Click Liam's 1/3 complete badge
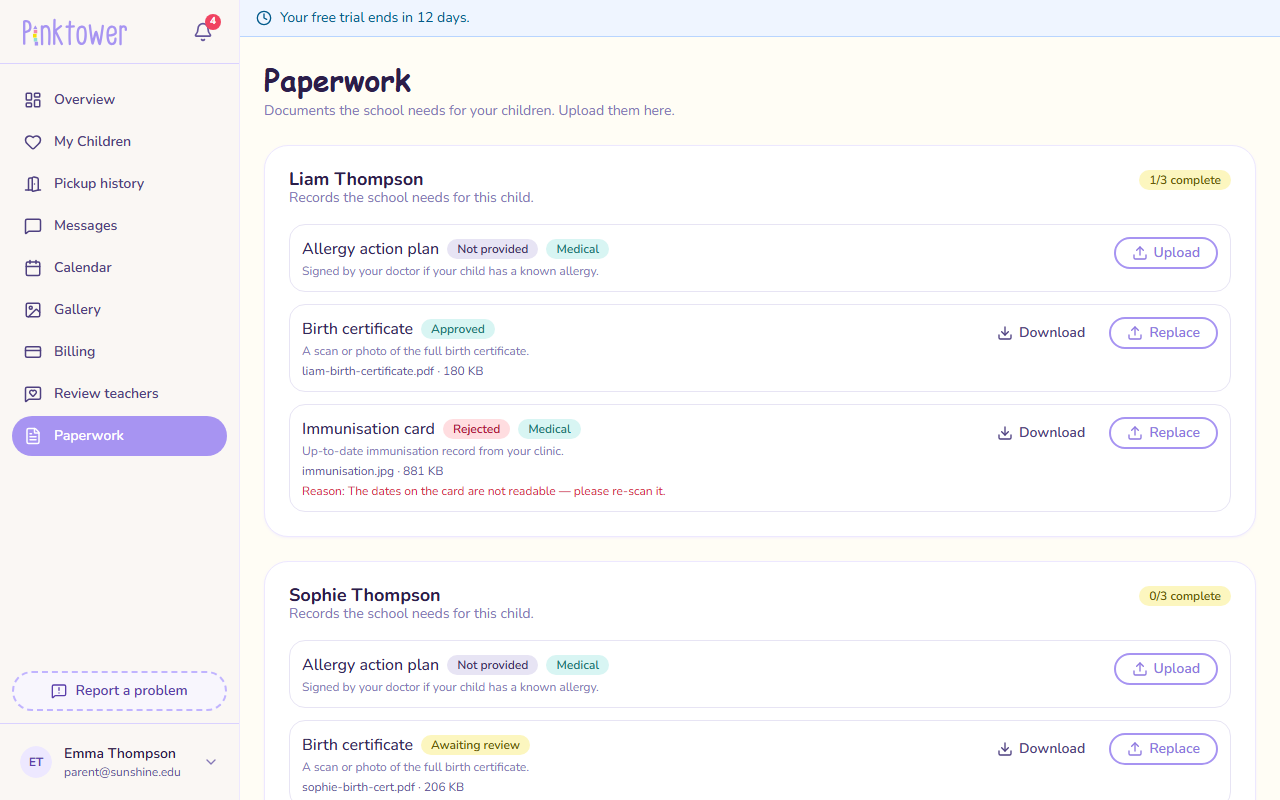1280x800 pixels. pos(1185,180)
